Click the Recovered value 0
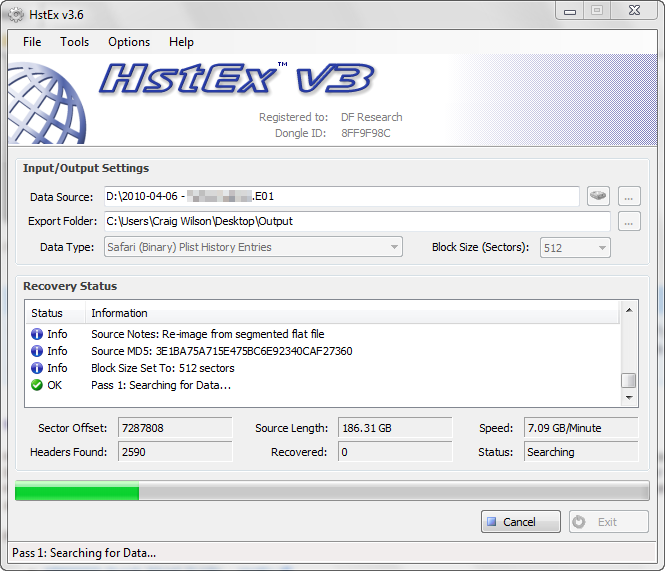Image resolution: width=665 pixels, height=571 pixels. click(395, 452)
